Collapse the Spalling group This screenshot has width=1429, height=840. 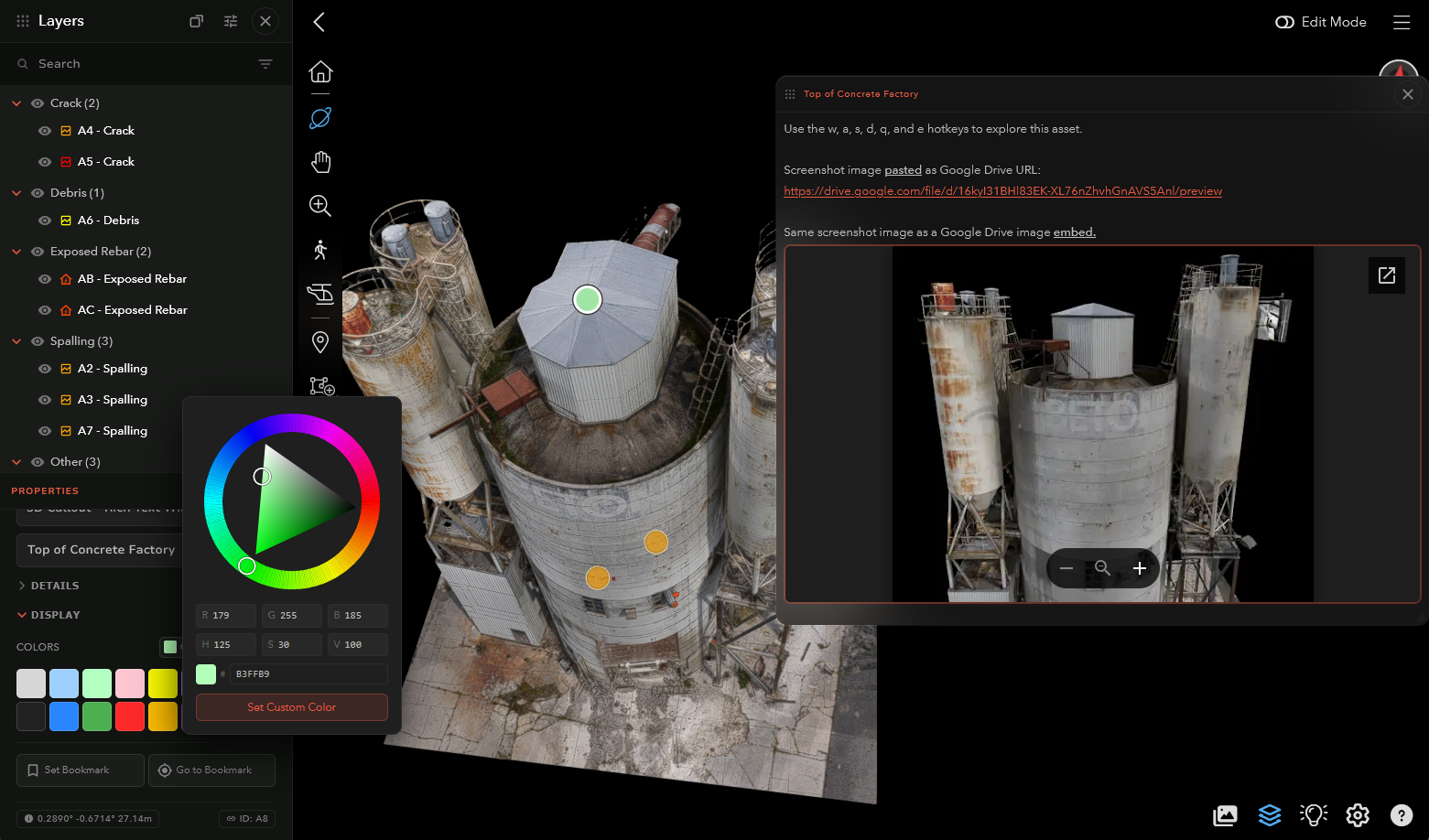[x=16, y=341]
